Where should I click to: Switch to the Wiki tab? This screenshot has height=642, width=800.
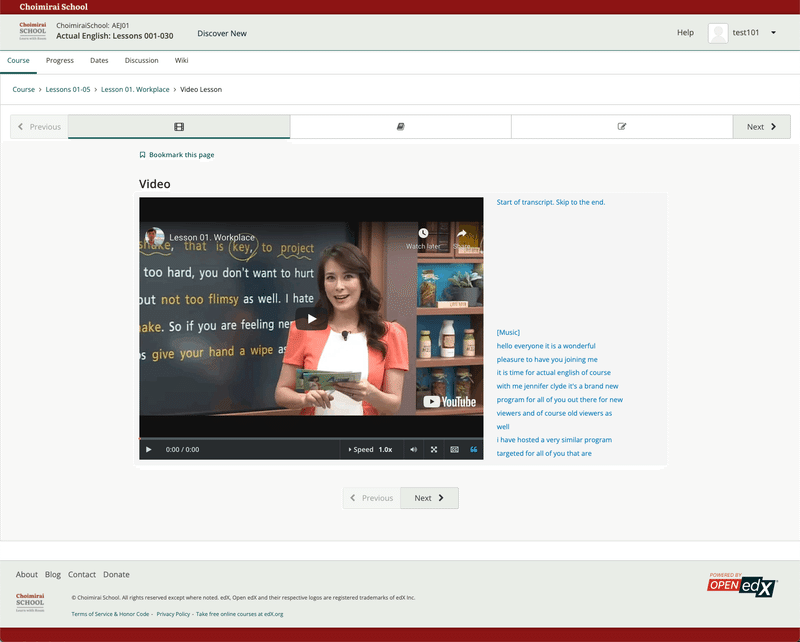click(x=181, y=60)
